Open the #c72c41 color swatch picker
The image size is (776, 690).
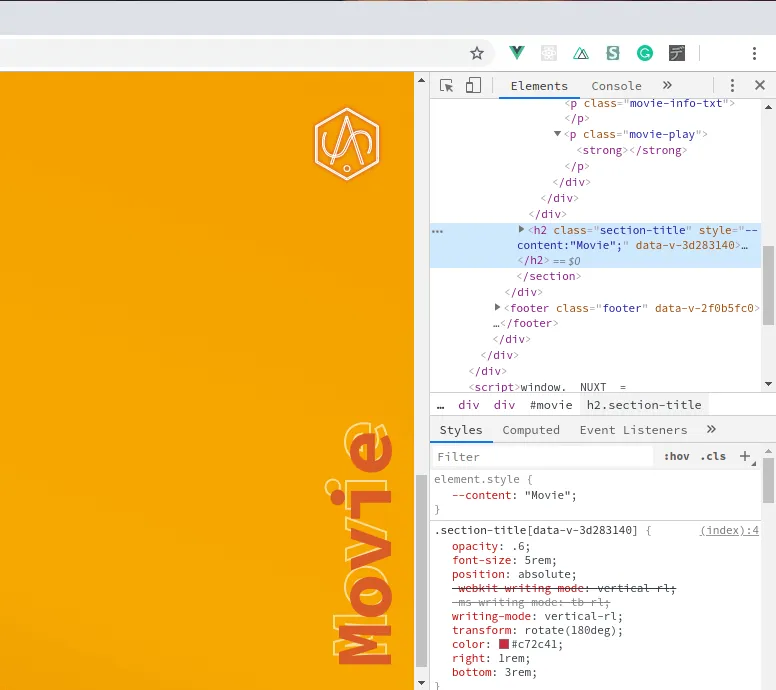[x=504, y=644]
